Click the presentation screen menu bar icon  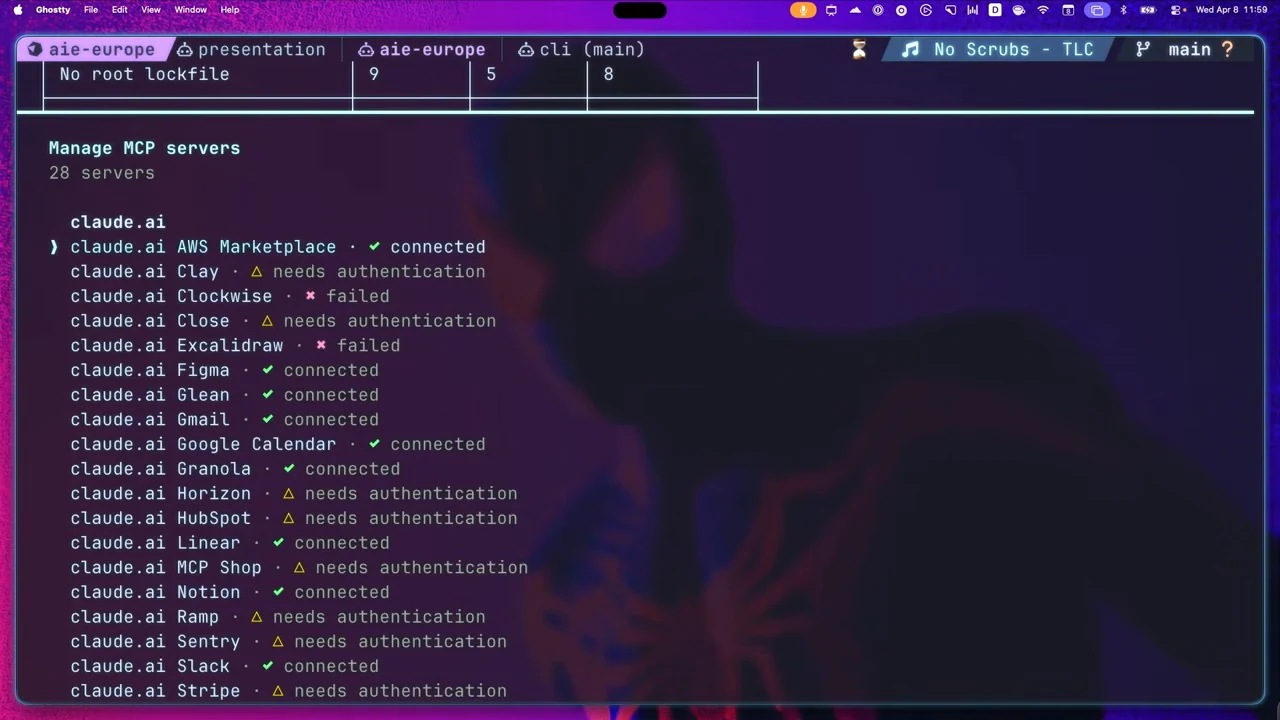(x=830, y=10)
